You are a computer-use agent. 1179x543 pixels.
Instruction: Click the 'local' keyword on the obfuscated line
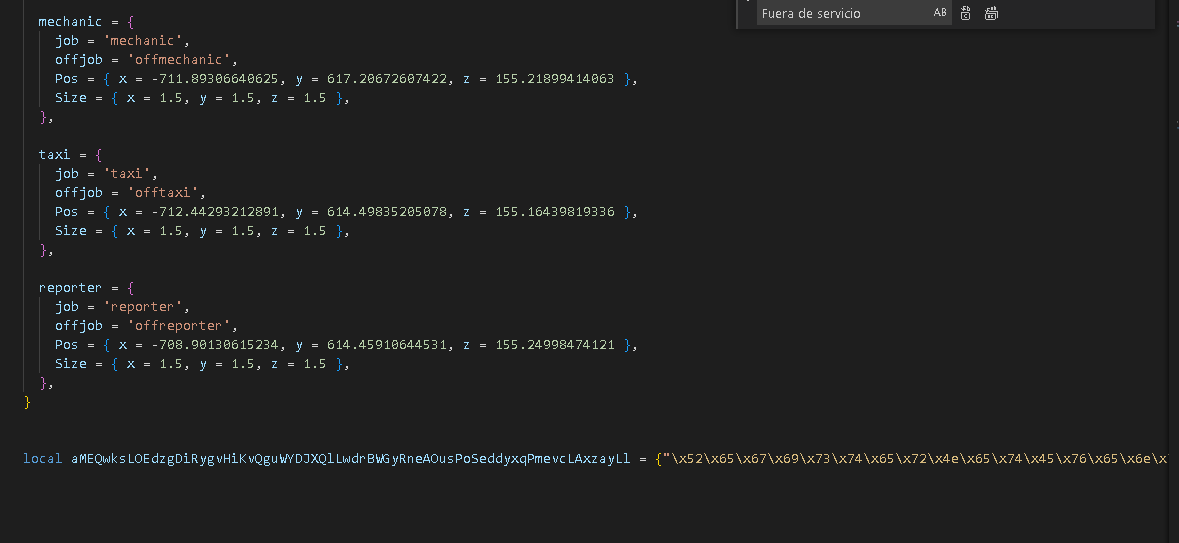pyautogui.click(x=42, y=459)
